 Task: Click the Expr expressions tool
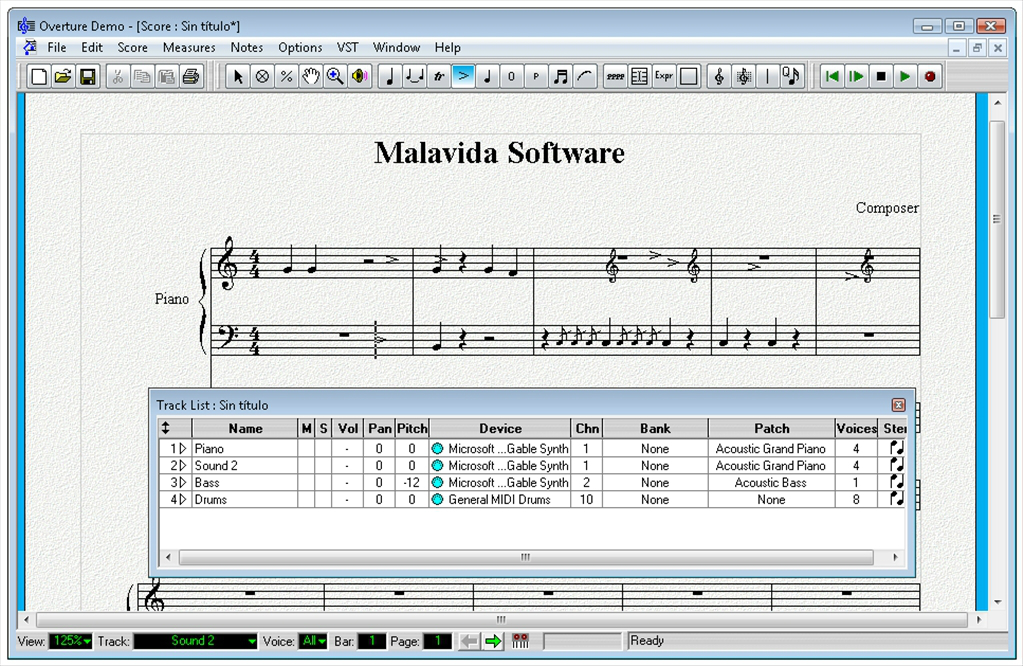tap(664, 76)
